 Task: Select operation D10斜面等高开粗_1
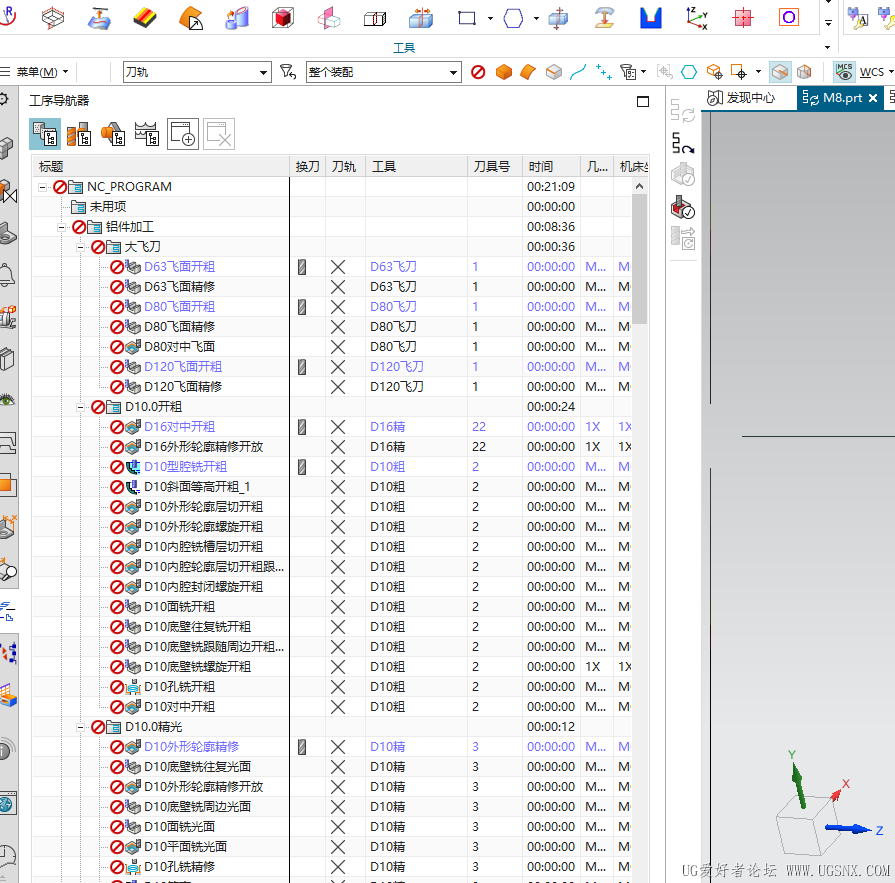tap(197, 486)
